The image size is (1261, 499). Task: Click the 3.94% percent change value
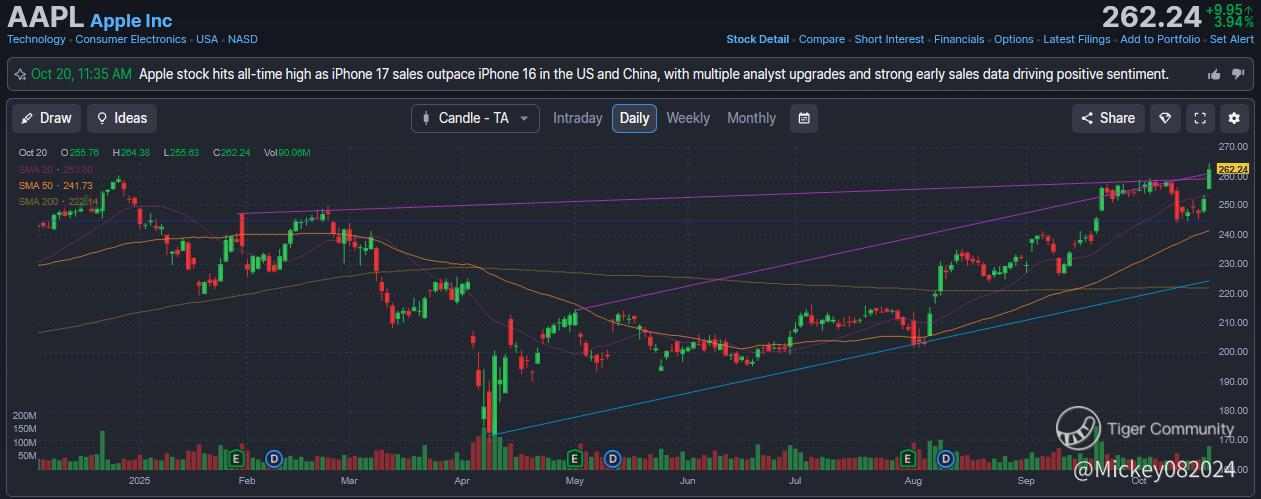(x=1233, y=21)
